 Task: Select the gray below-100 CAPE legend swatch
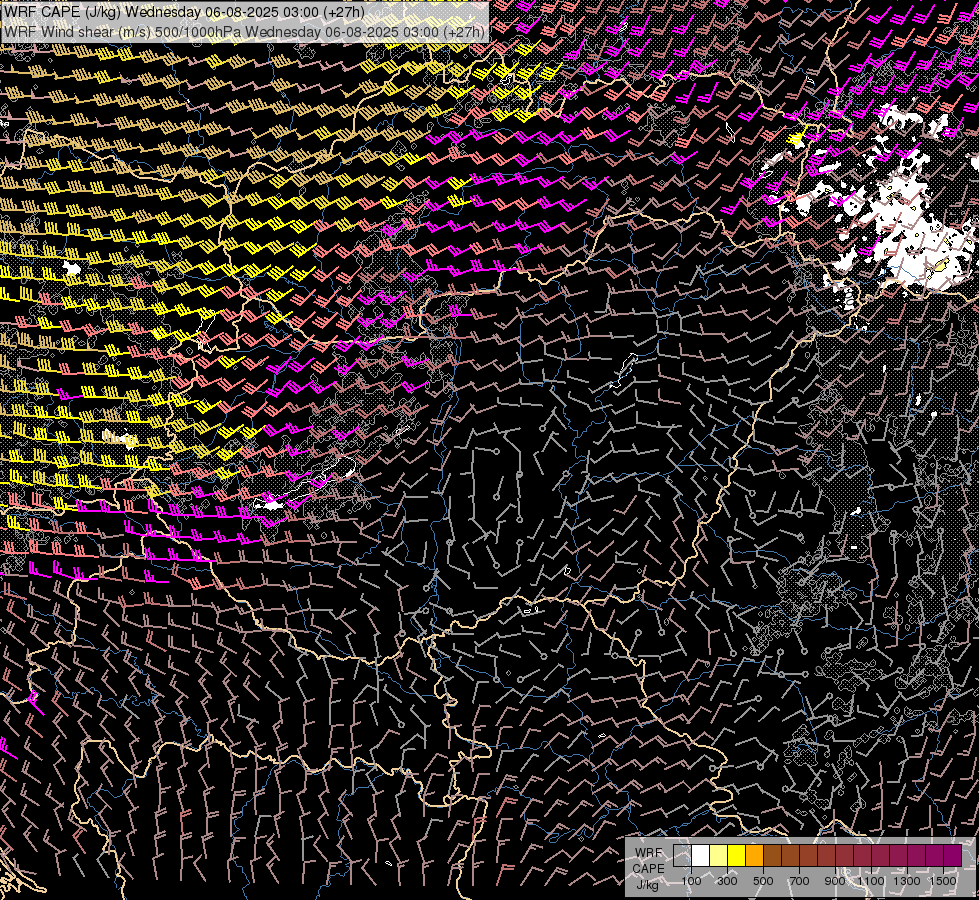pos(682,855)
